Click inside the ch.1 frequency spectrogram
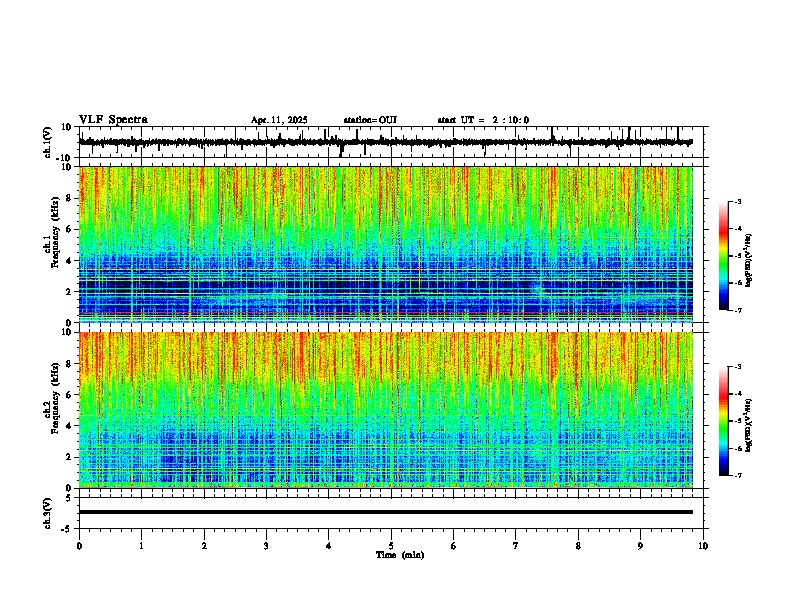The height and width of the screenshot is (612, 792). pyautogui.click(x=386, y=244)
